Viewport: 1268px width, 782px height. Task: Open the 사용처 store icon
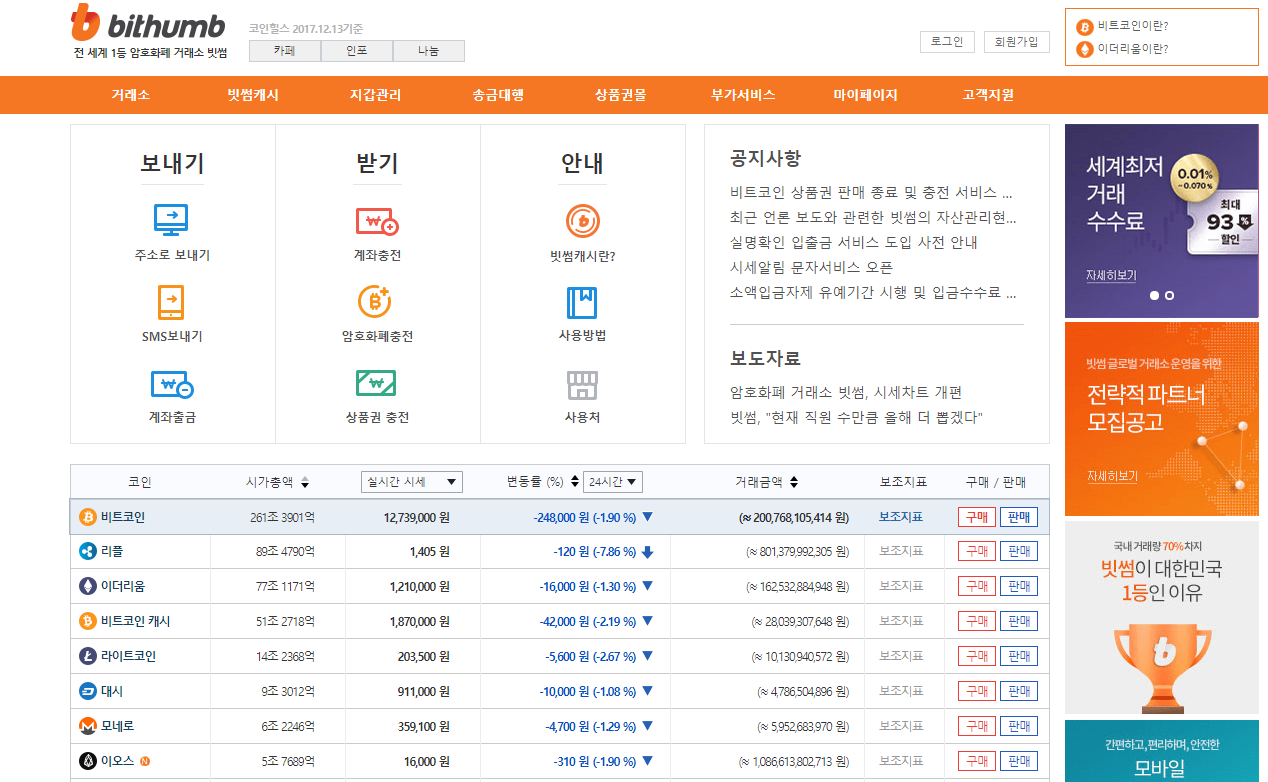point(582,383)
